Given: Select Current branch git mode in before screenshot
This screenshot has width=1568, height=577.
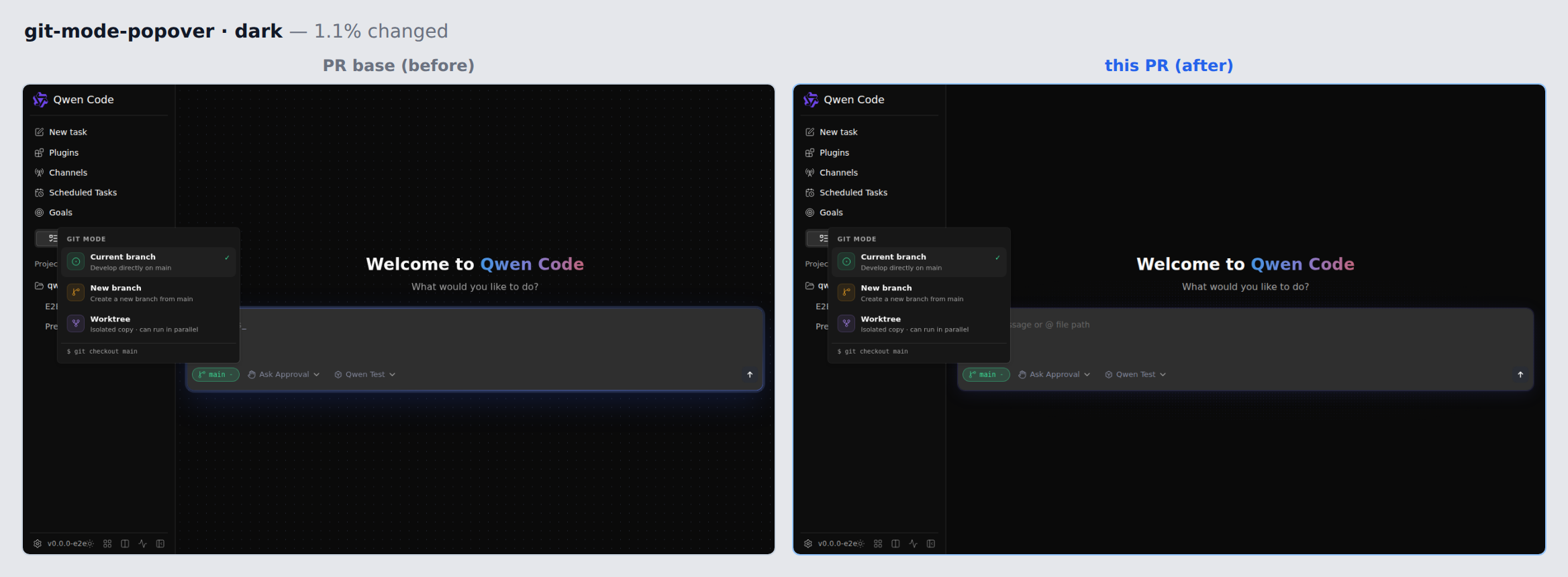Looking at the screenshot, I should [x=148, y=262].
